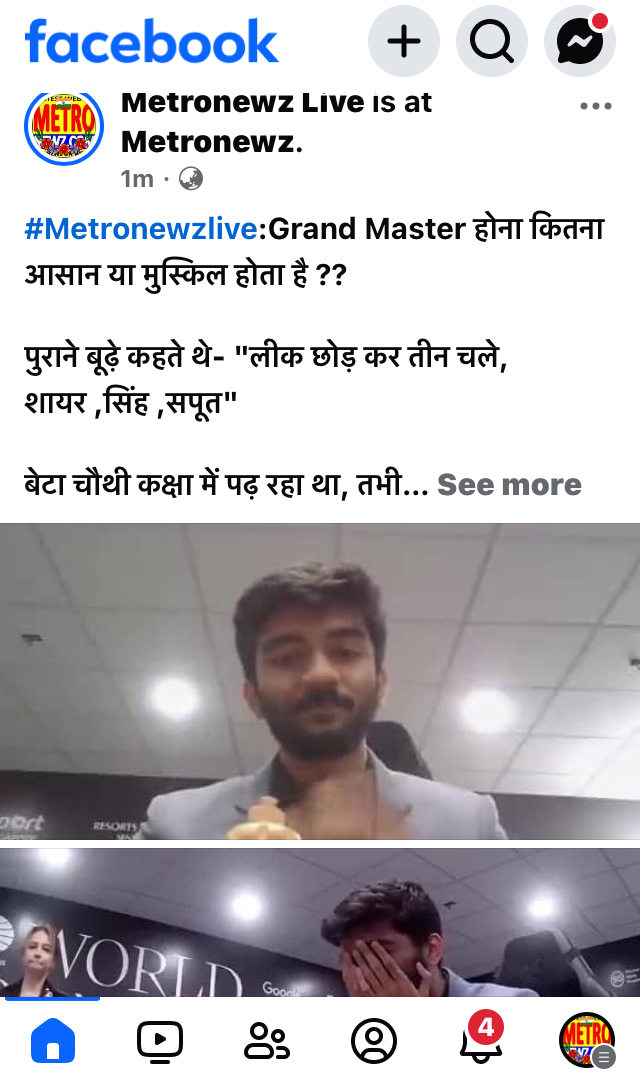The height and width of the screenshot is (1085, 640).
Task: Open the Metro avatar menu tab
Action: [x=587, y=1040]
